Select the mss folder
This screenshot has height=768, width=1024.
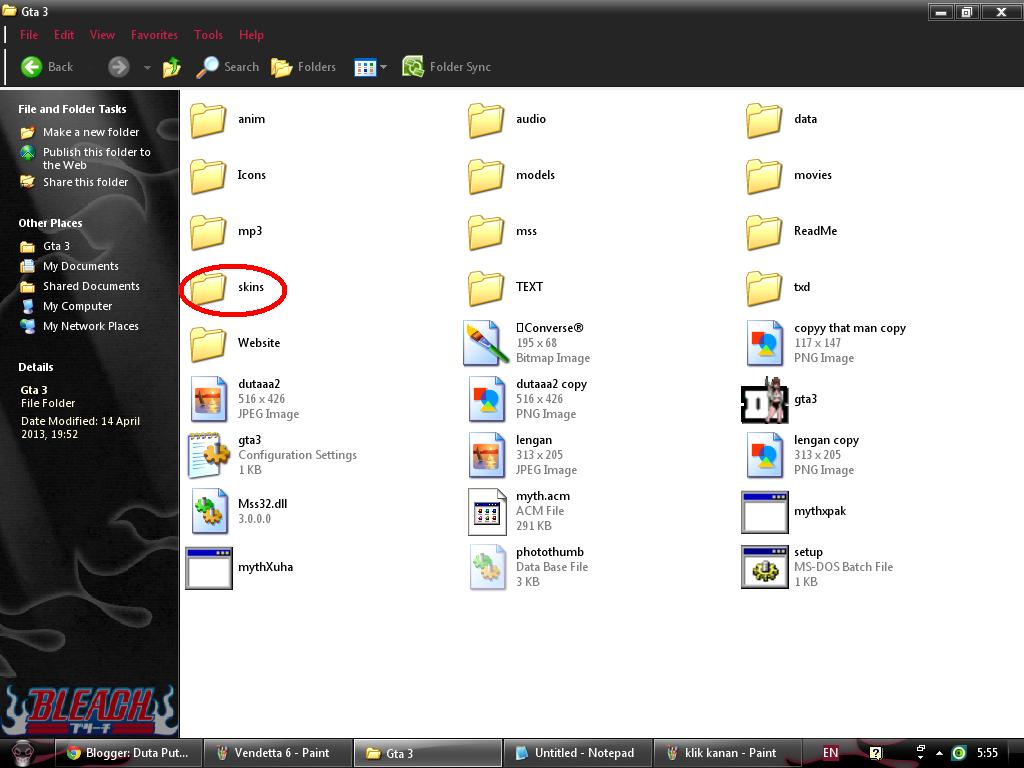pyautogui.click(x=502, y=232)
